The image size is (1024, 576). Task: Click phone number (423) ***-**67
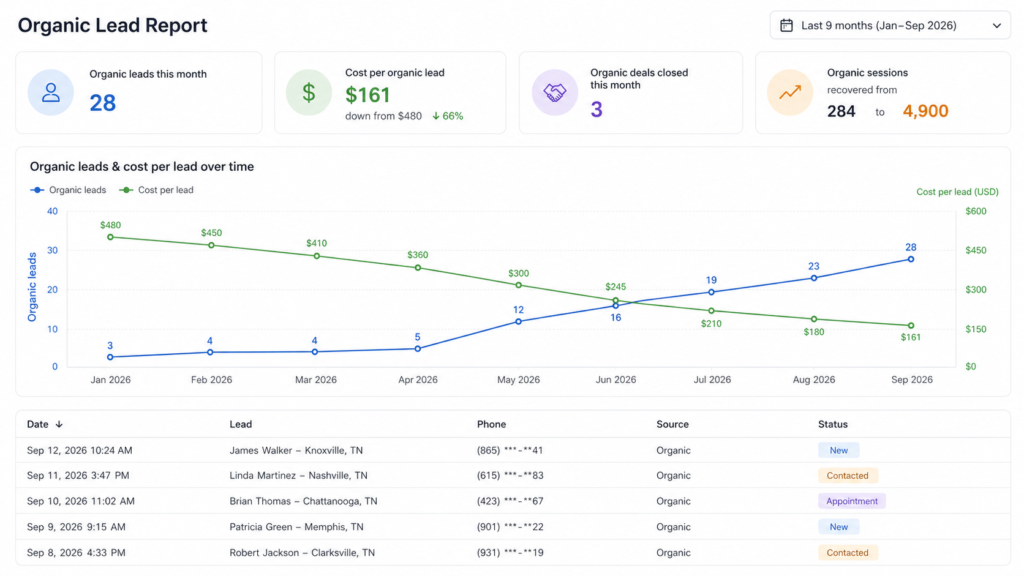click(x=510, y=501)
